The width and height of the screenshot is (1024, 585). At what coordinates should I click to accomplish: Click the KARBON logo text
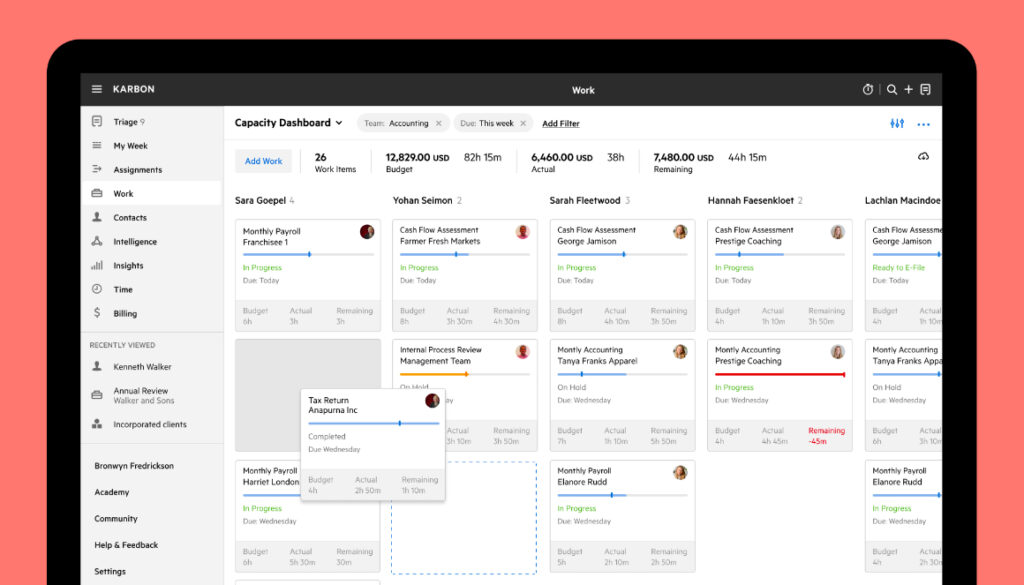pos(134,89)
